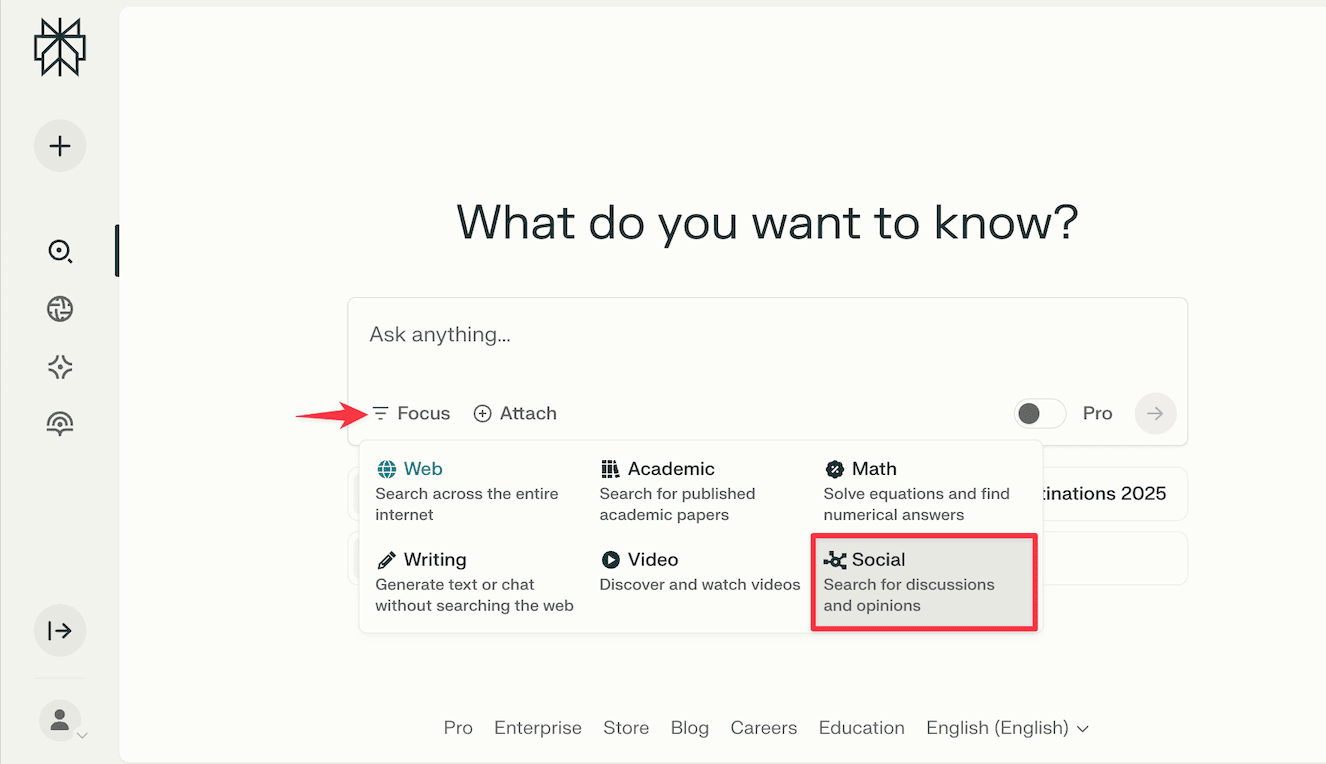Click the Perplexity logo icon

coord(60,46)
